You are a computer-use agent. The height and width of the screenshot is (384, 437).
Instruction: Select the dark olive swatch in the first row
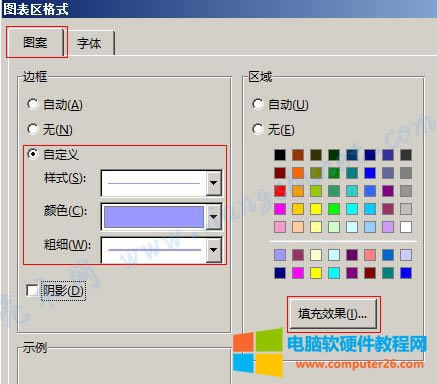(316, 155)
